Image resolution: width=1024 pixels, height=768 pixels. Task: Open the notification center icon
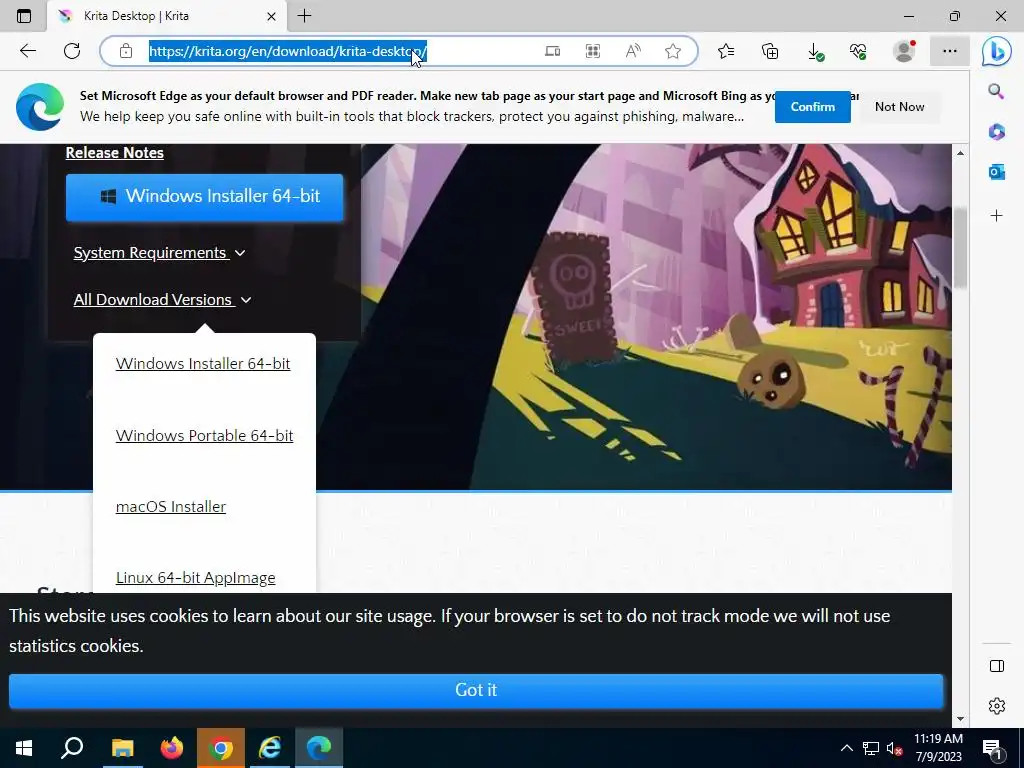point(993,749)
